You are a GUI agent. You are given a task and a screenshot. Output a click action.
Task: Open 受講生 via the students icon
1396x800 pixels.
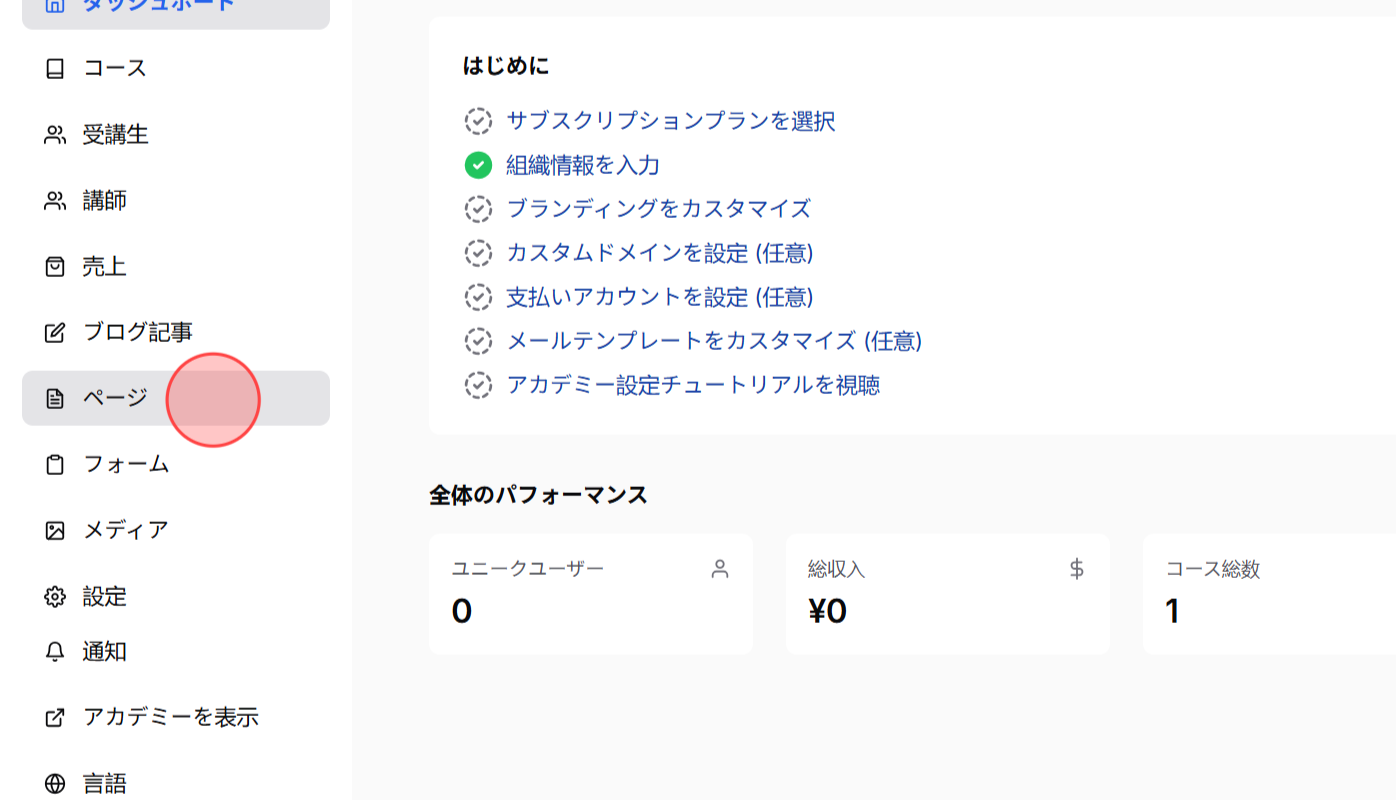click(x=55, y=134)
